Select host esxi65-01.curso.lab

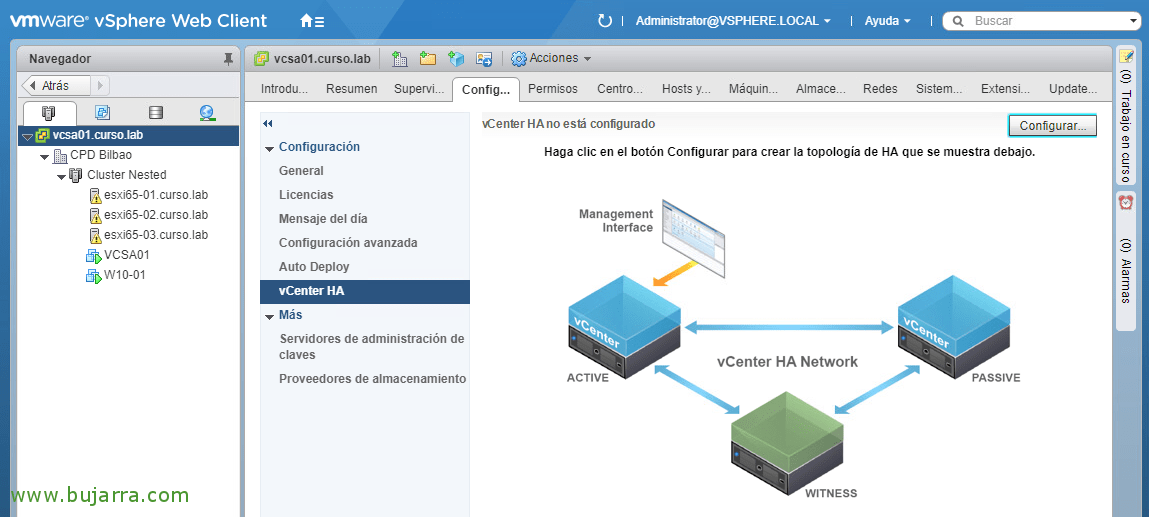pyautogui.click(x=155, y=196)
